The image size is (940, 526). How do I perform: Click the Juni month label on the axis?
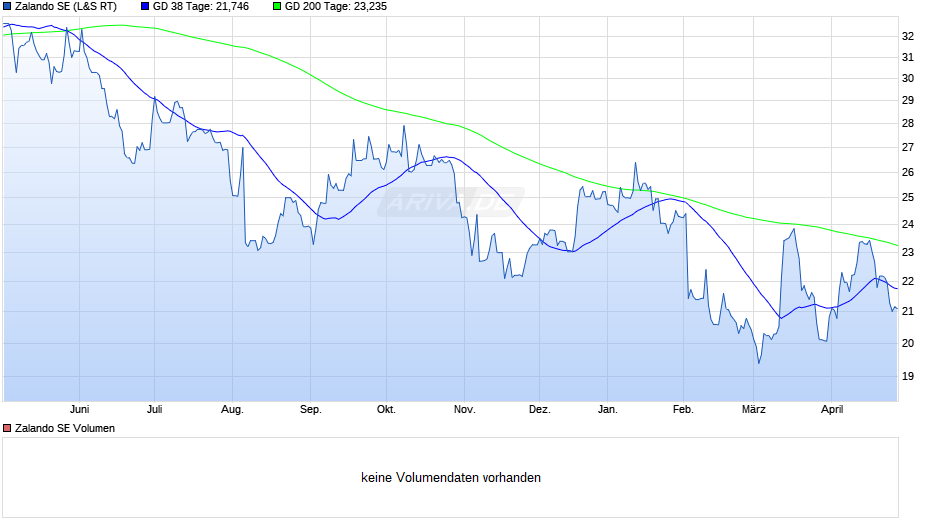point(79,409)
